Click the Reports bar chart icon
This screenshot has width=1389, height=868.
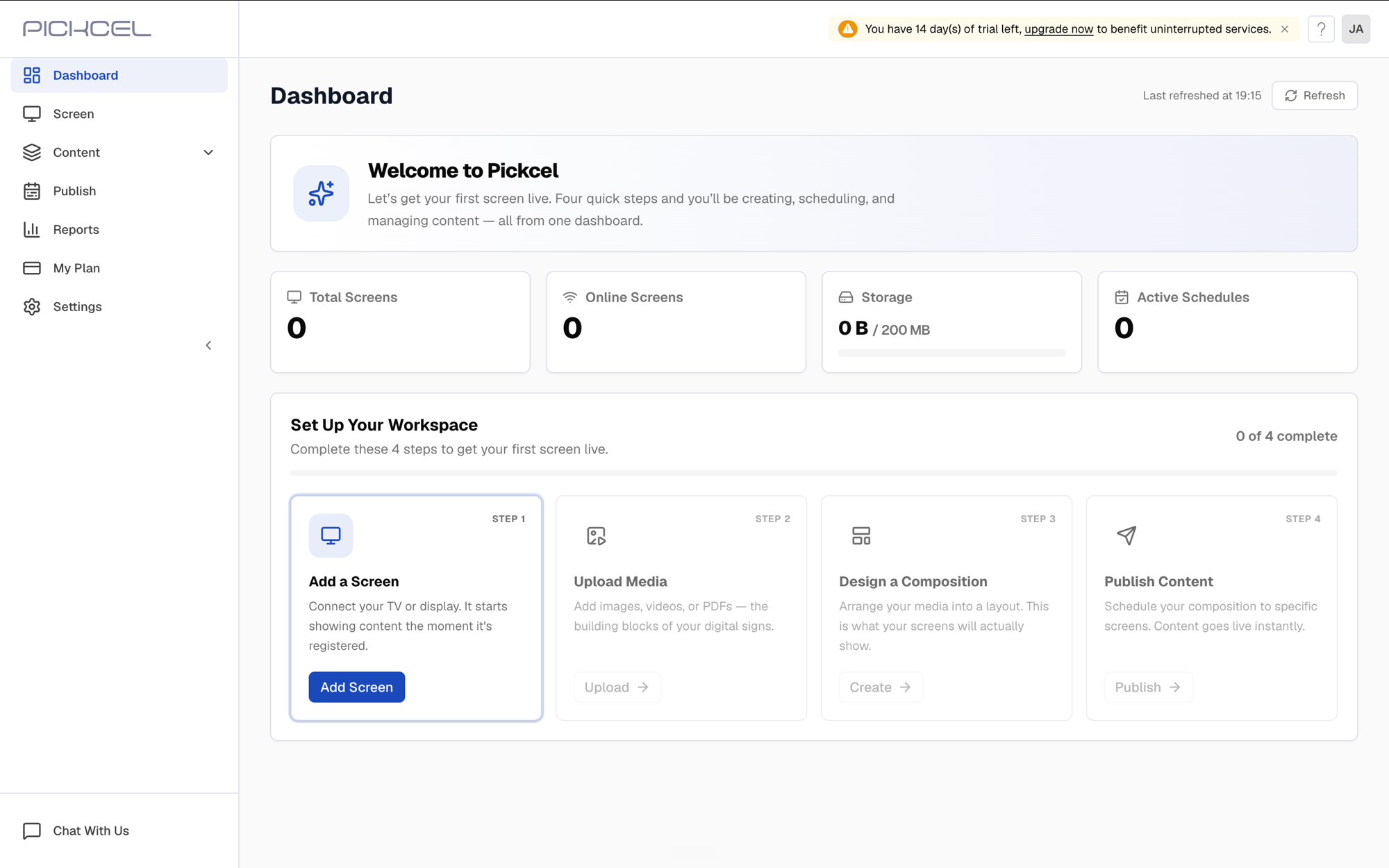click(x=32, y=229)
